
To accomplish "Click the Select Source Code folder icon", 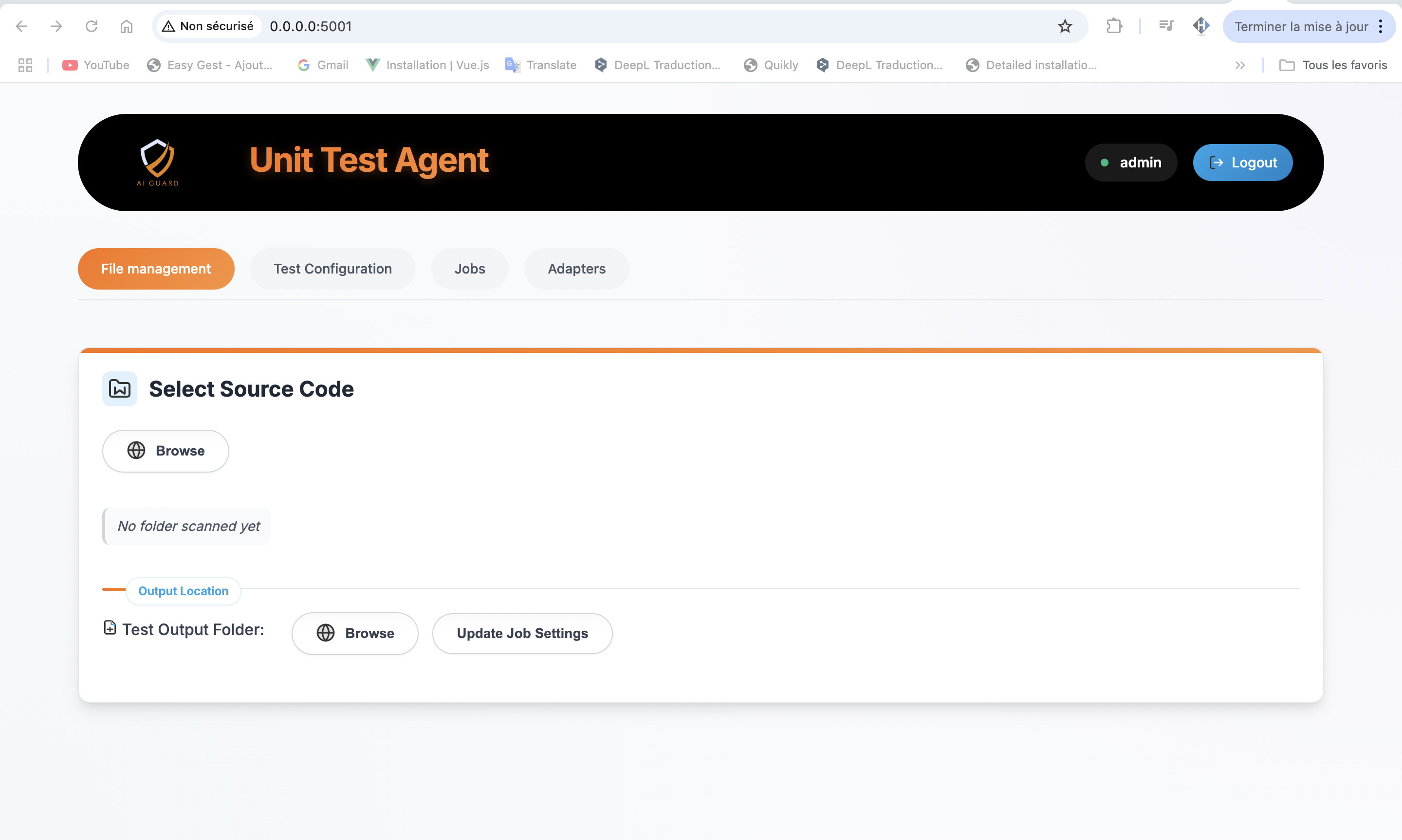I will pos(119,389).
